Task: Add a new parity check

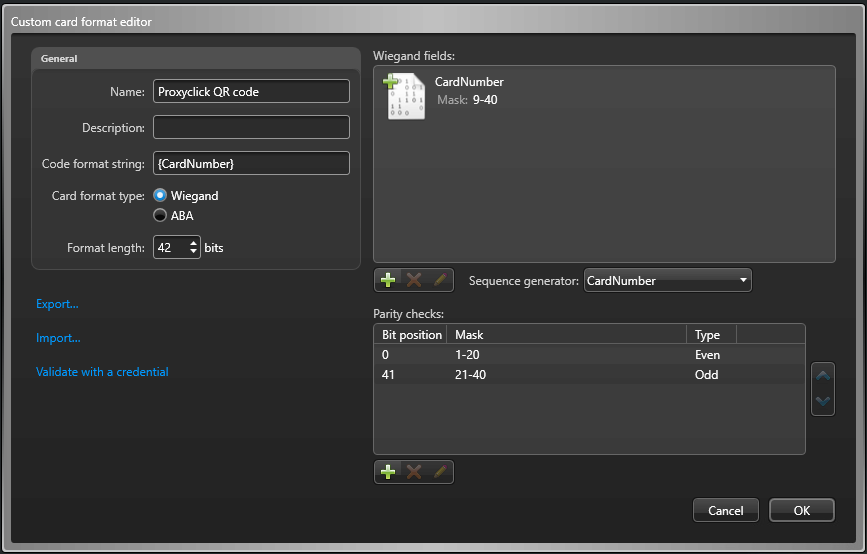Action: 388,472
